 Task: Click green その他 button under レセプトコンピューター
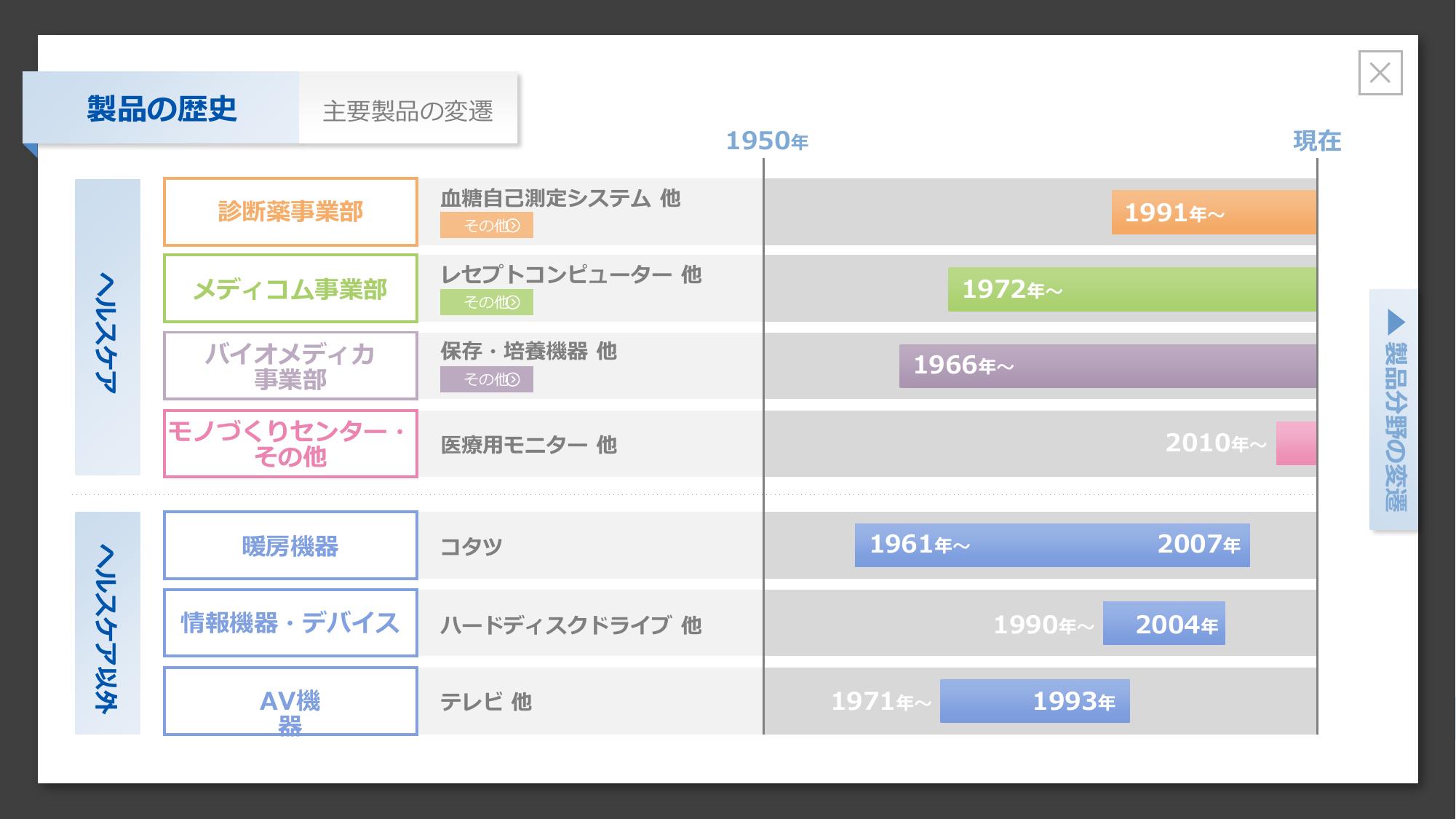(x=486, y=302)
